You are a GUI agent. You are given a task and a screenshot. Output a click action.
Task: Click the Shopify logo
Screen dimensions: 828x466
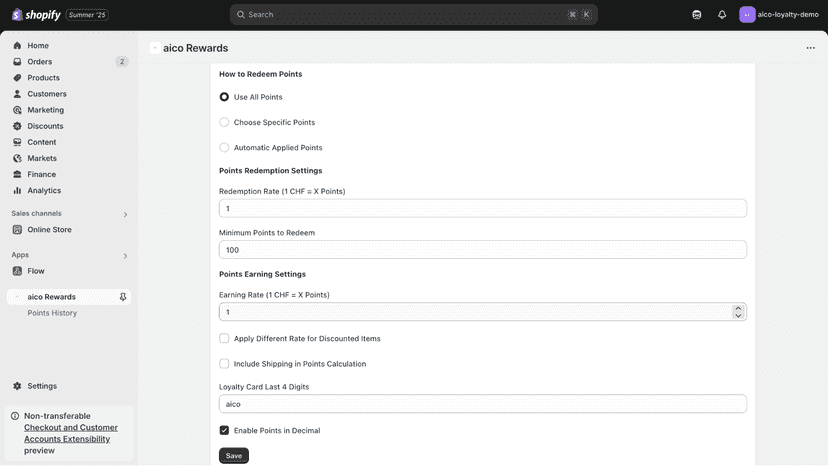click(x=36, y=15)
